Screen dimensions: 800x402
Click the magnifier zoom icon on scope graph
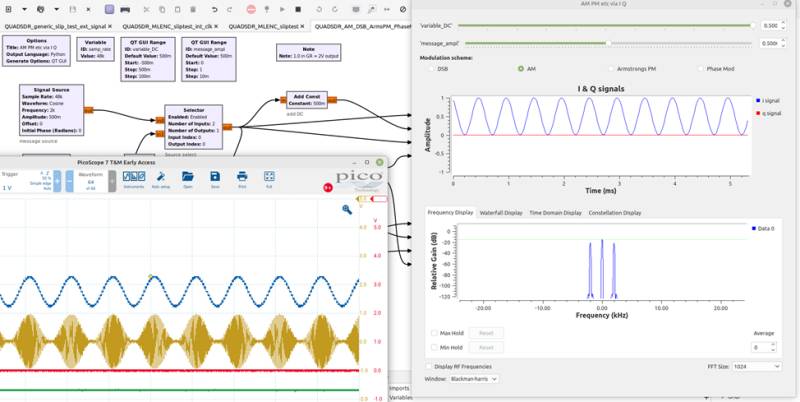pyautogui.click(x=347, y=209)
